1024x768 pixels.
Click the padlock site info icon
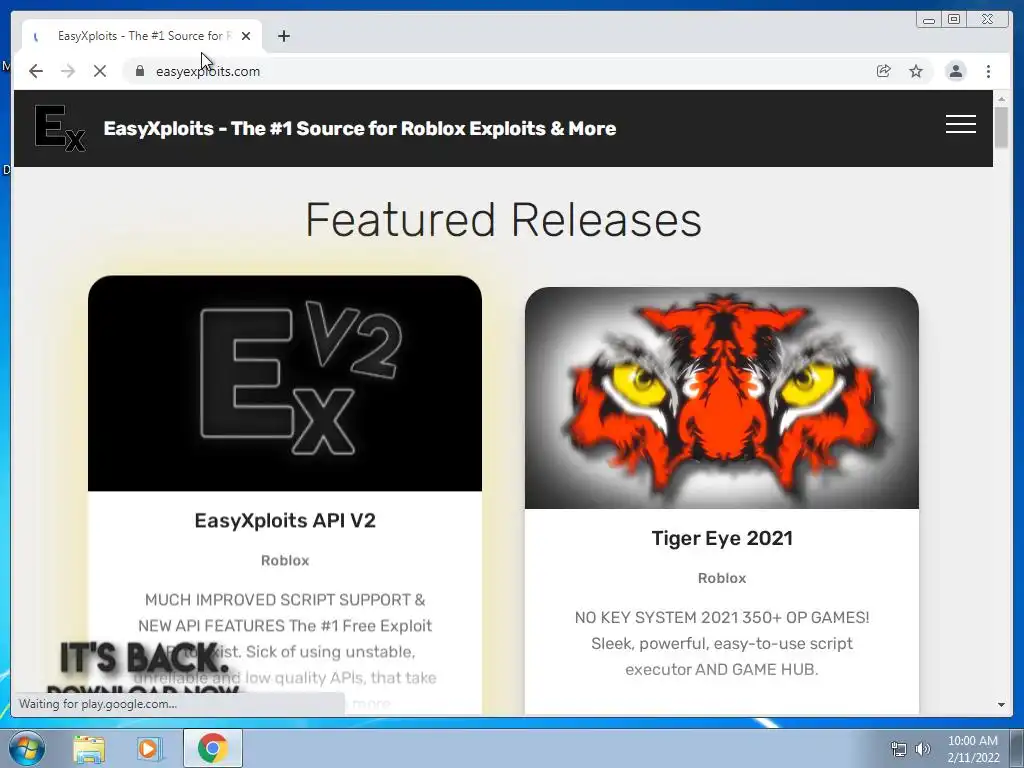tap(140, 71)
